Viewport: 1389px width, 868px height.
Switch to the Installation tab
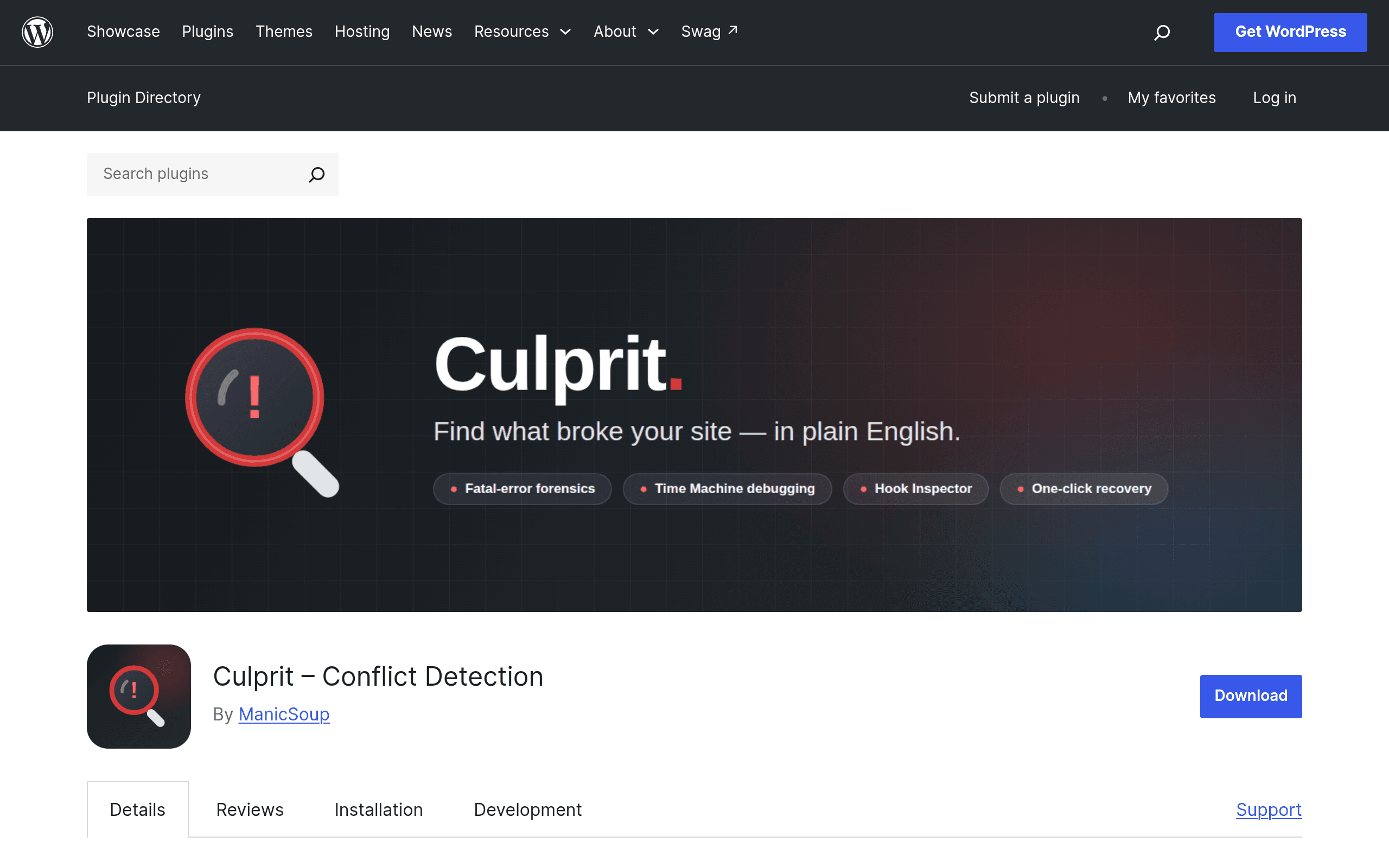click(378, 809)
